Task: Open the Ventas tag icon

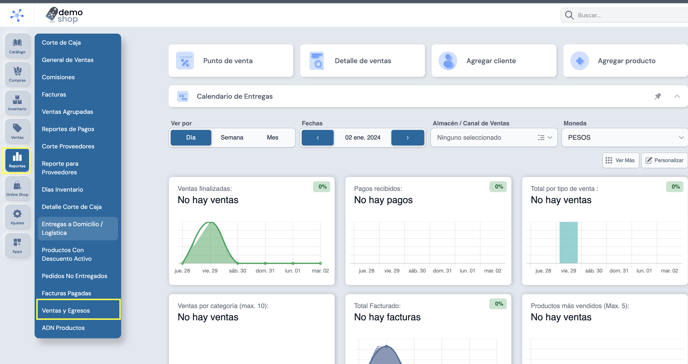Action: pos(17,131)
